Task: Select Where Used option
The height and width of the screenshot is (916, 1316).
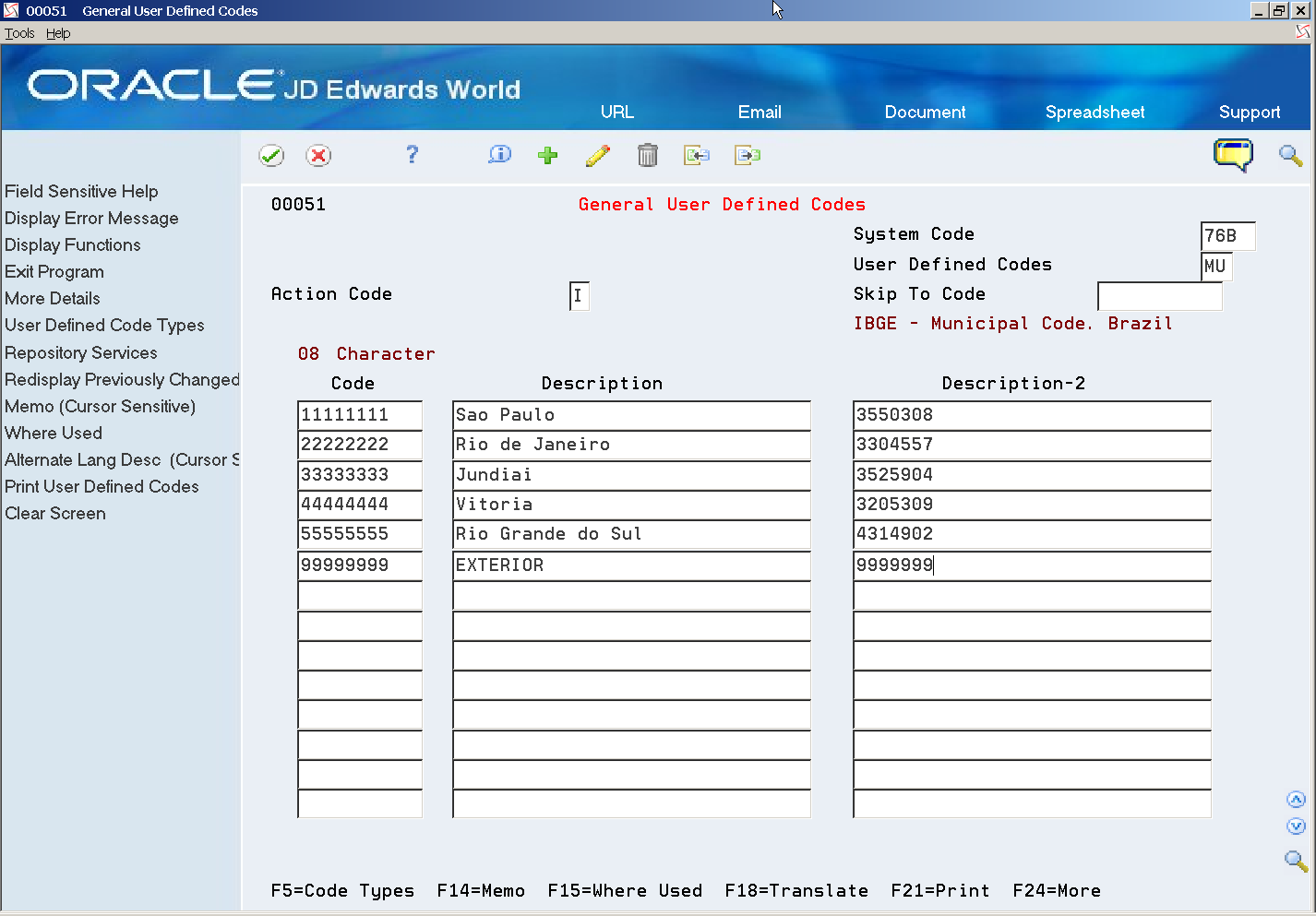Action: point(54,433)
